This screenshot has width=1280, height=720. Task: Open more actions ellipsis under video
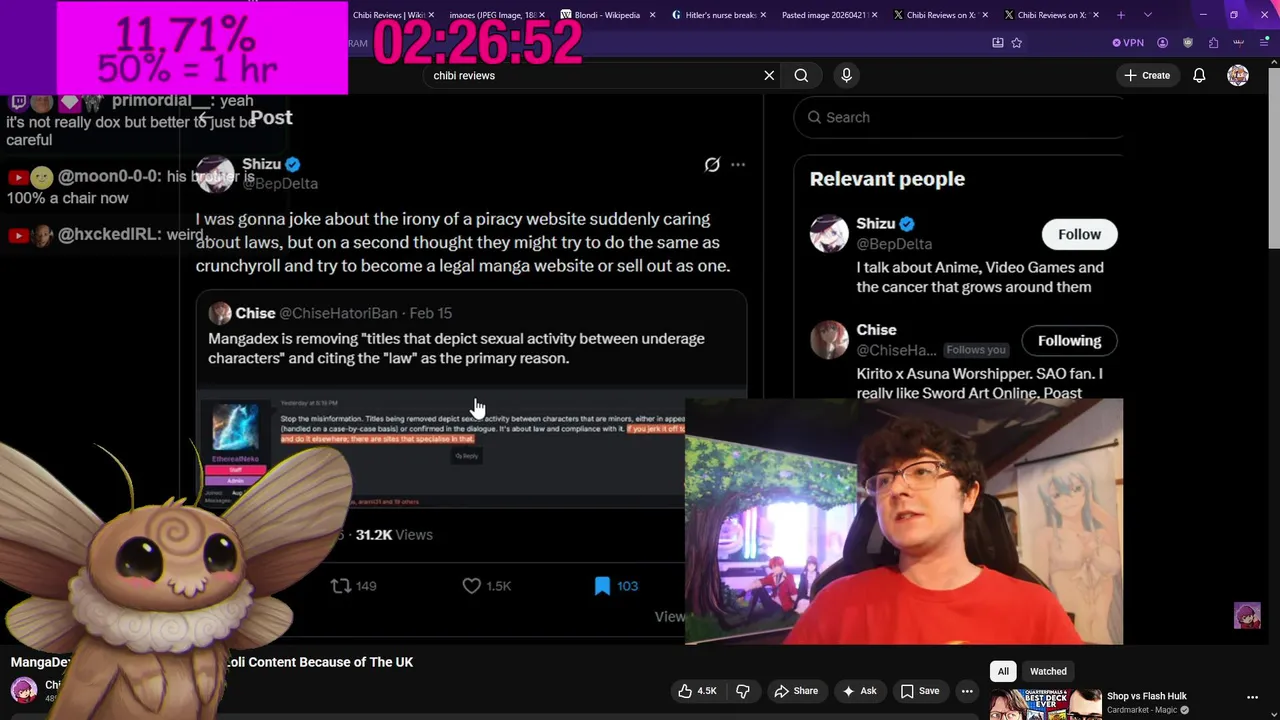tap(967, 691)
